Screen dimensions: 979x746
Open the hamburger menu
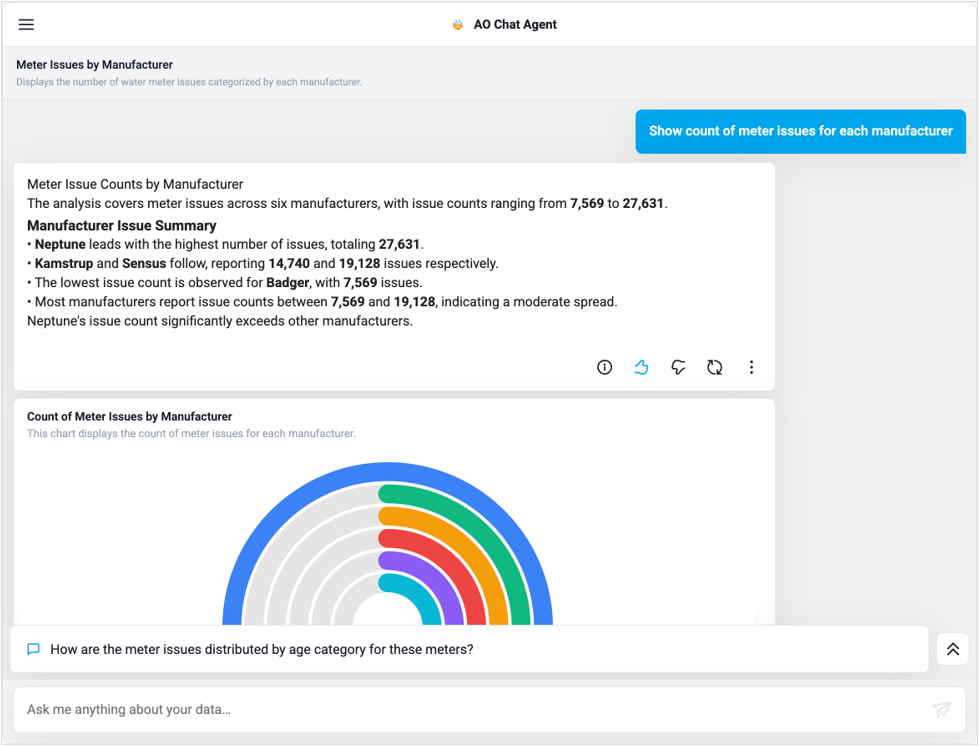coord(26,24)
